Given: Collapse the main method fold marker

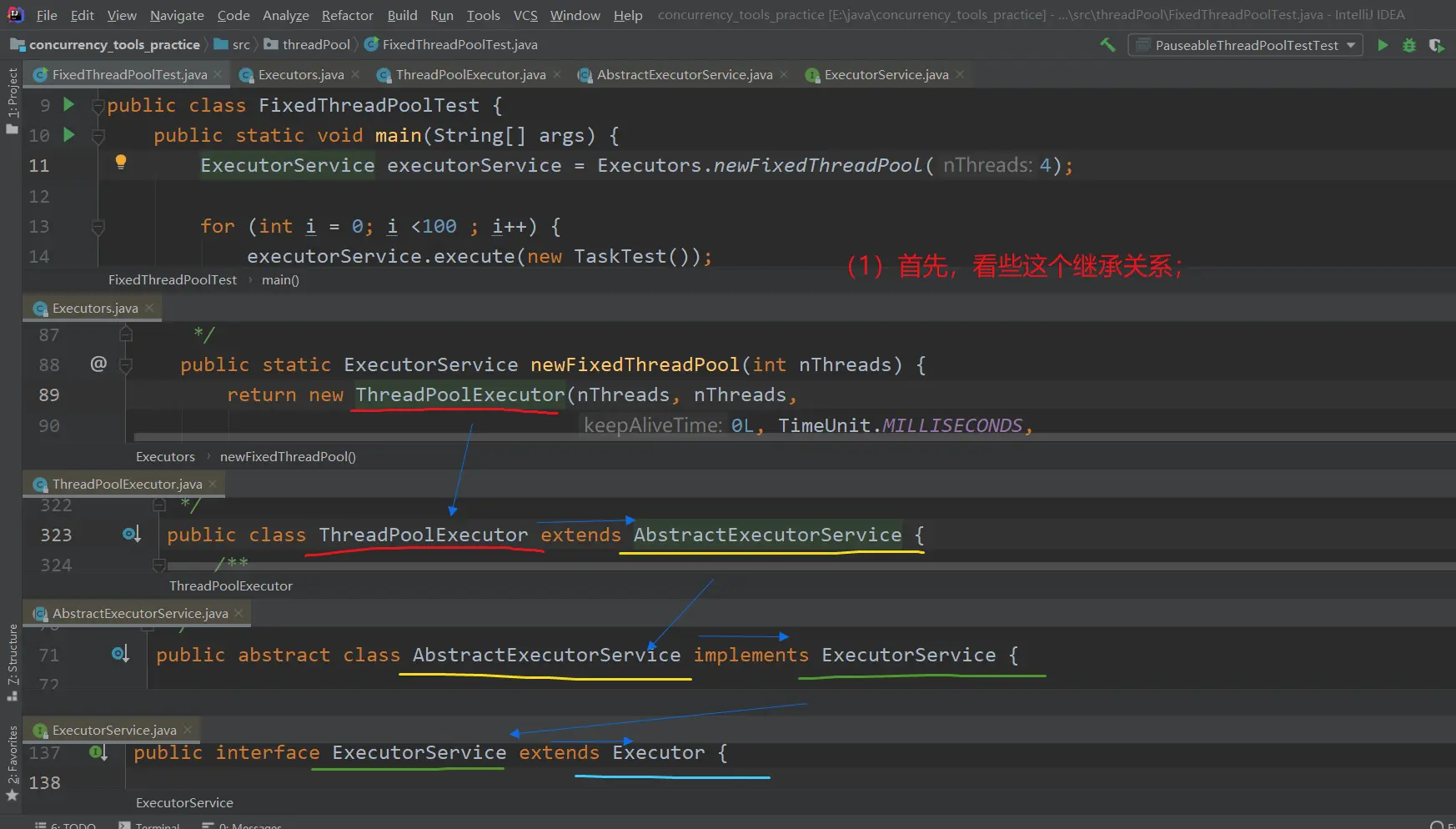Looking at the screenshot, I should pos(98,136).
